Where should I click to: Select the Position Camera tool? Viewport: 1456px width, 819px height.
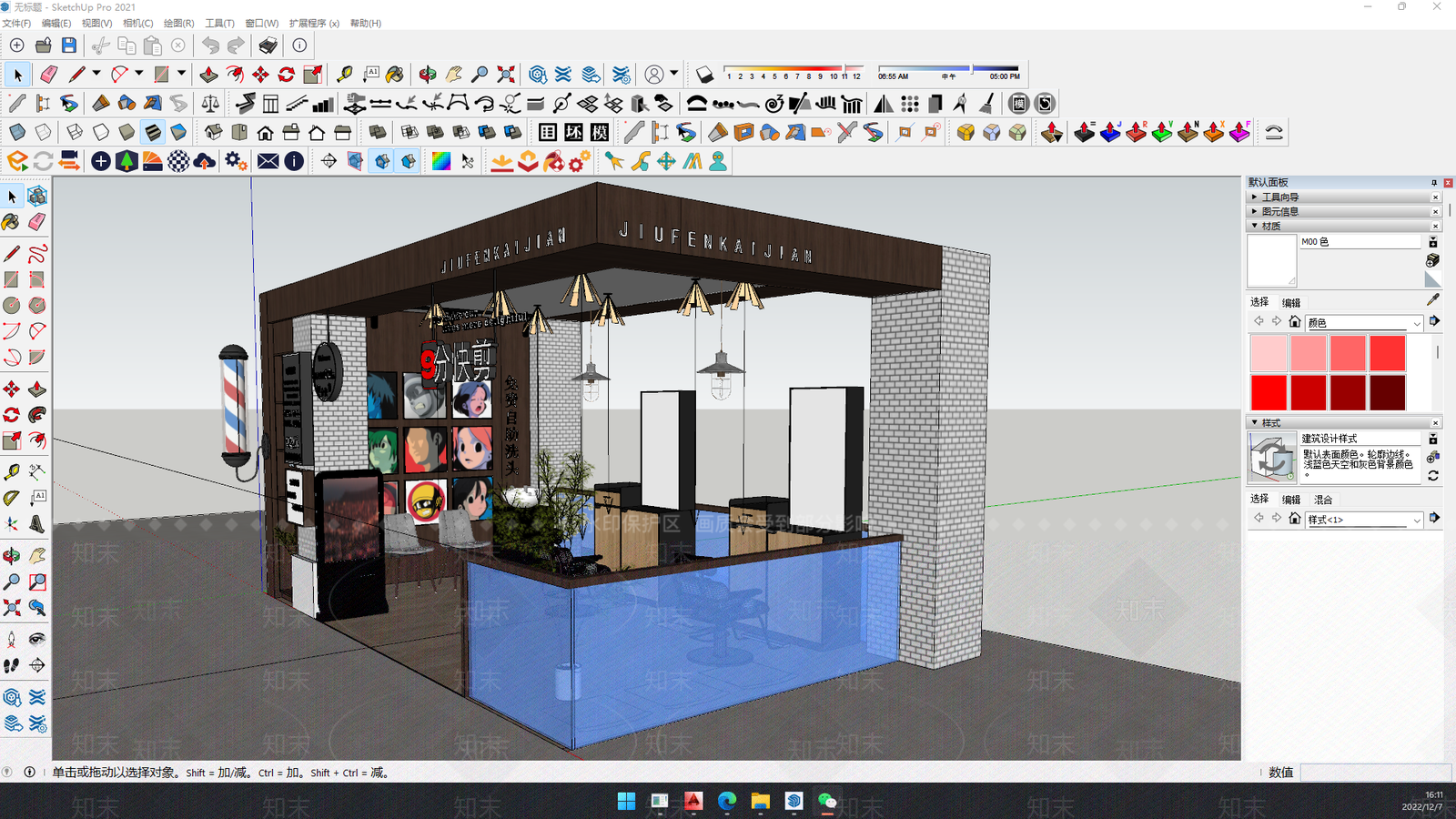point(12,639)
